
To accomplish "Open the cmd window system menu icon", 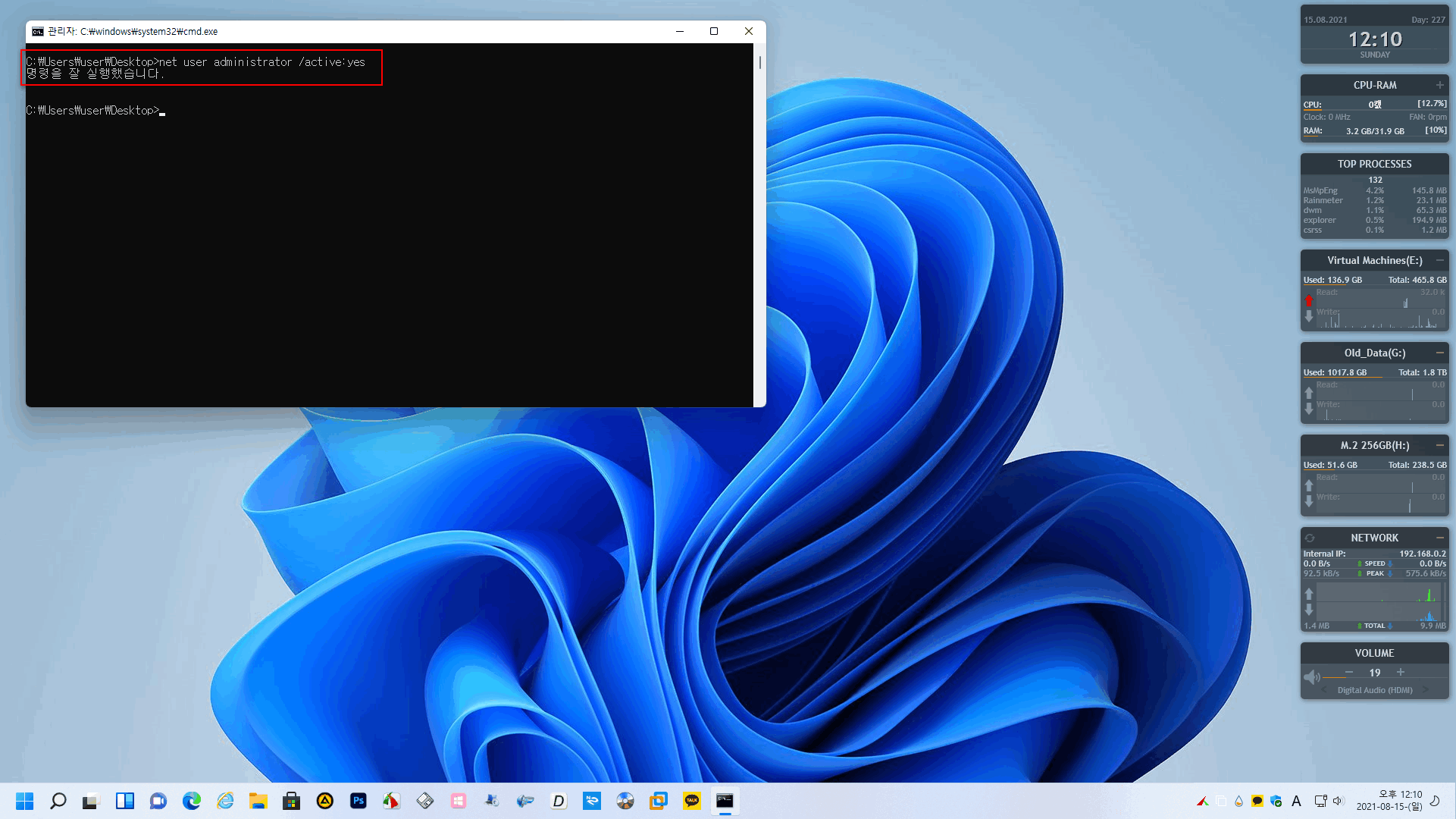I will pos(38,31).
